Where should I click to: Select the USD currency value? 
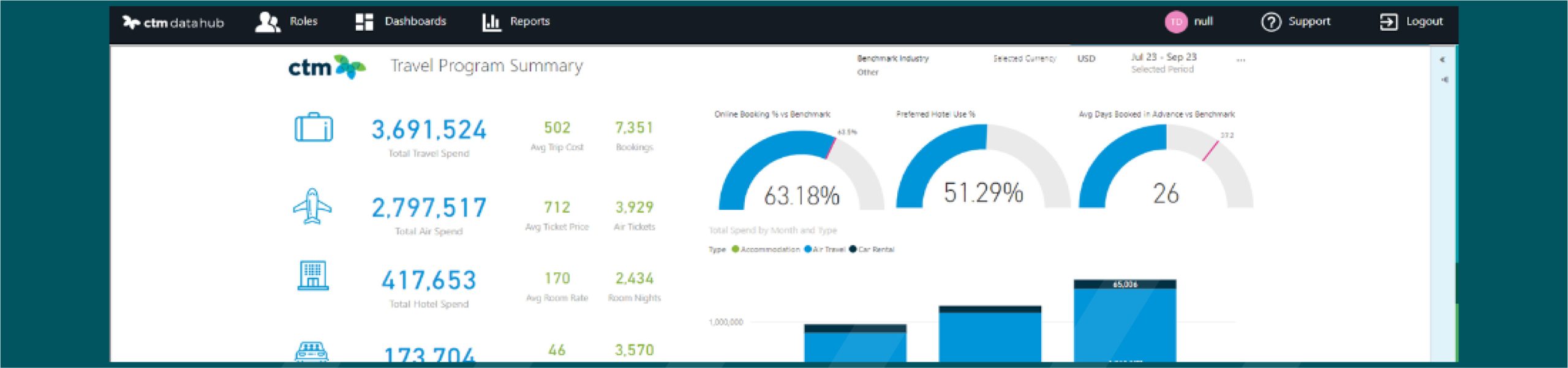tap(1087, 59)
